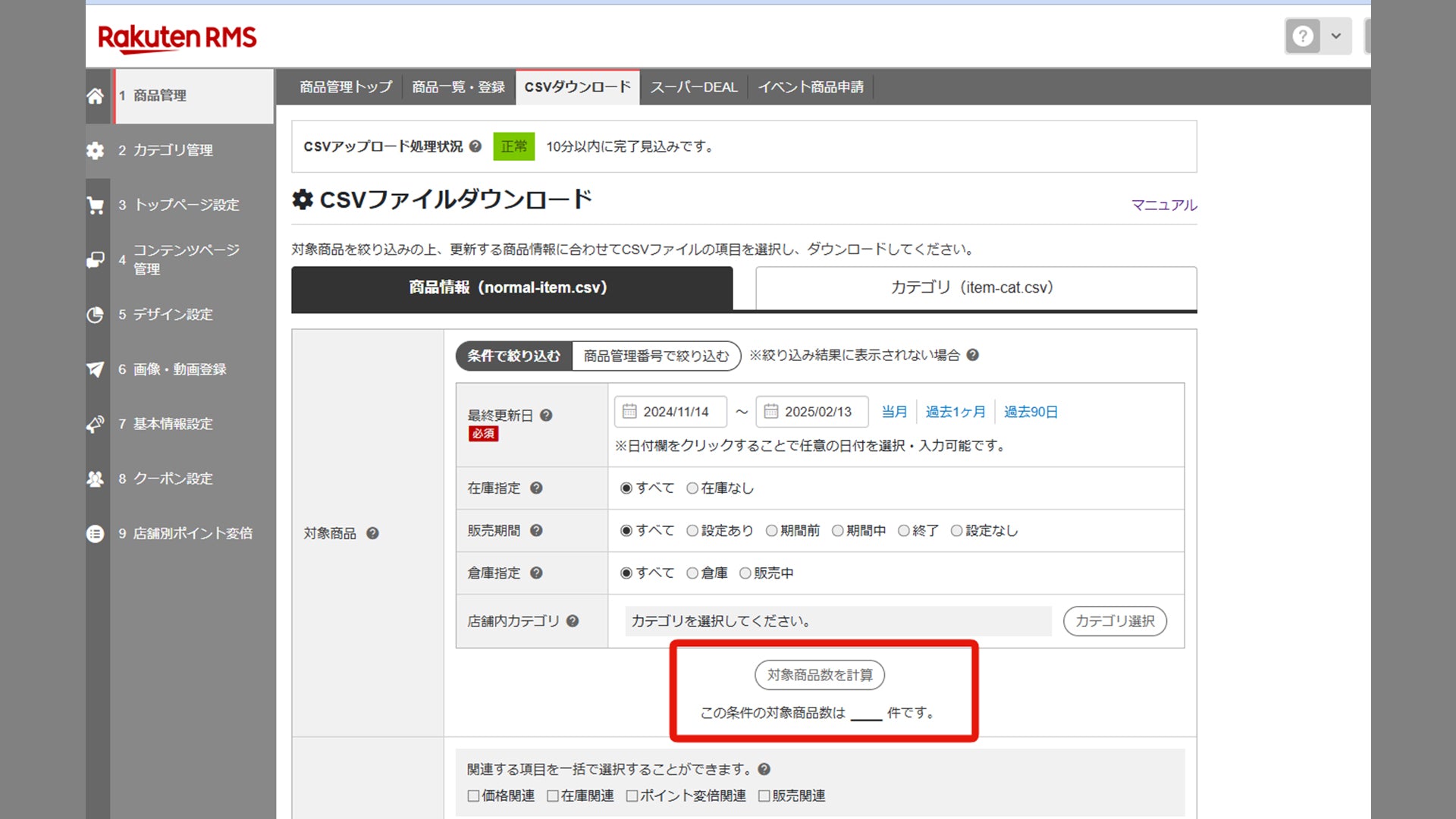Viewport: 1456px width, 819px height.
Task: Click the help icon next to 店舗内カテゴリ
Action: pyautogui.click(x=573, y=621)
